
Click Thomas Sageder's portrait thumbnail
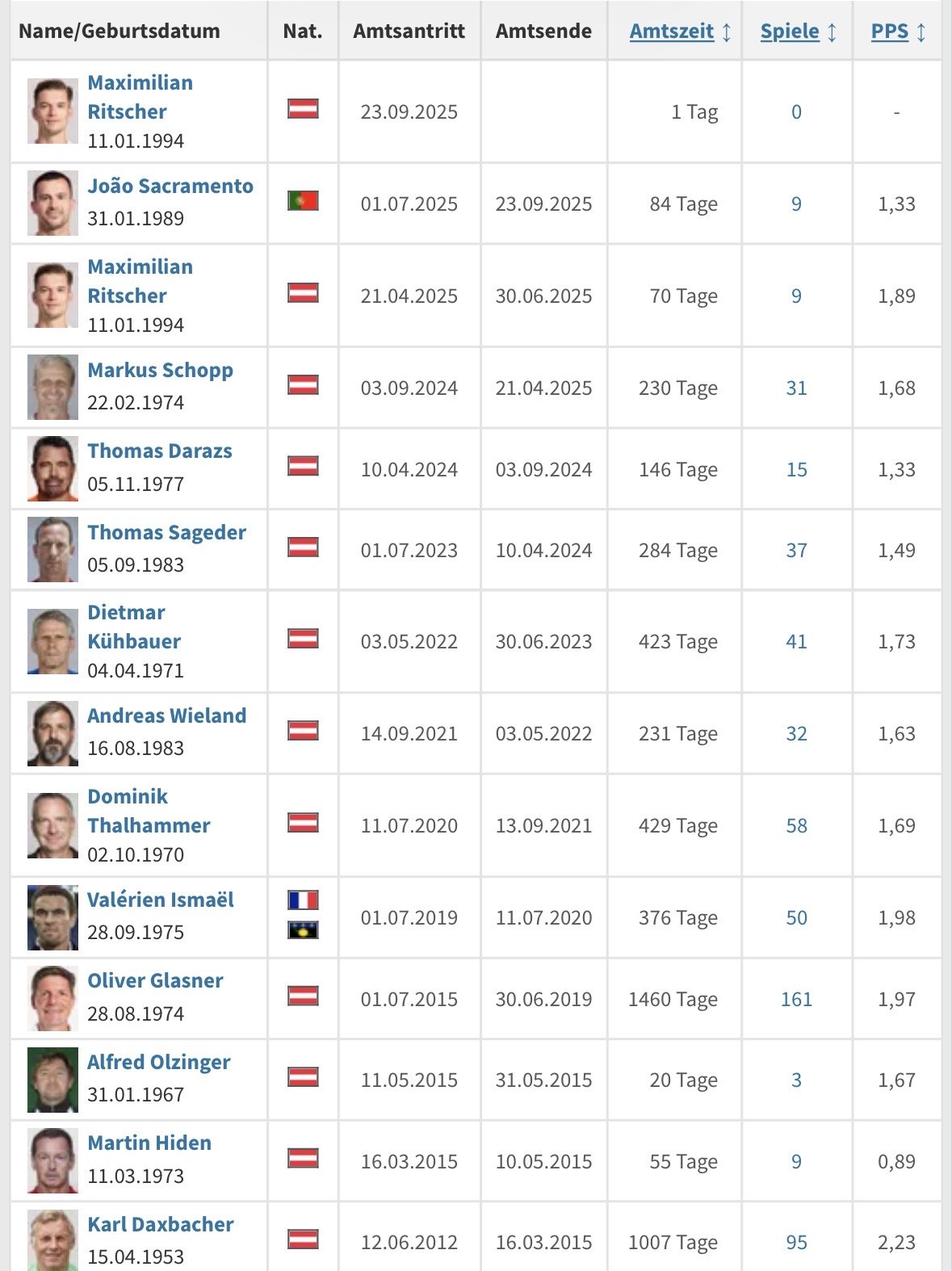(52, 549)
